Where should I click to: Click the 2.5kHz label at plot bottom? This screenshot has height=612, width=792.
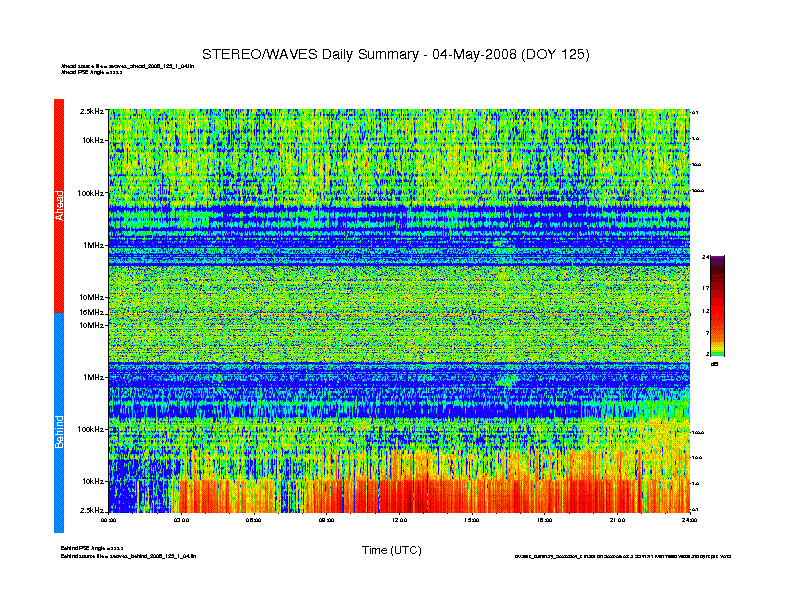pyautogui.click(x=91, y=510)
